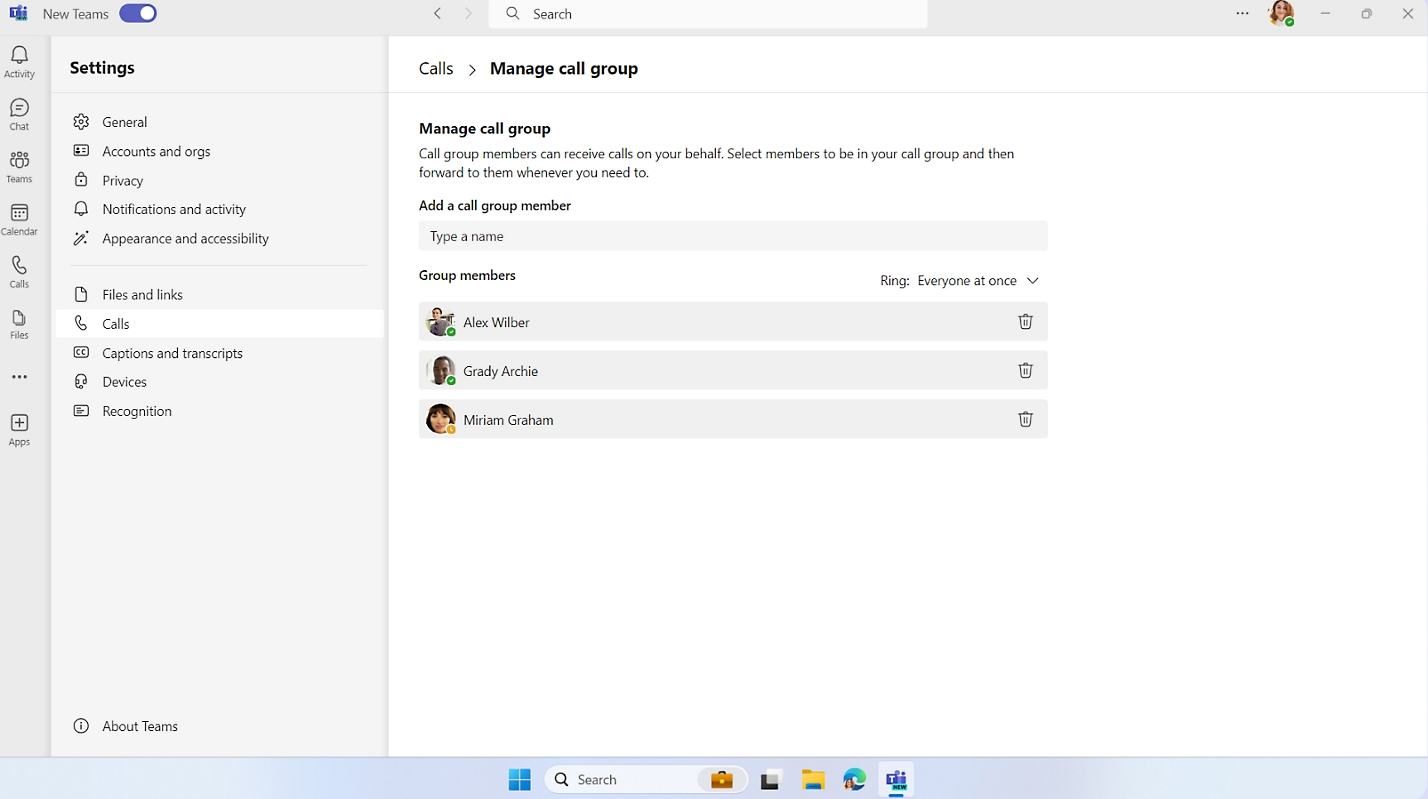
Task: Open Settings and more ellipsis menu
Action: click(1242, 14)
